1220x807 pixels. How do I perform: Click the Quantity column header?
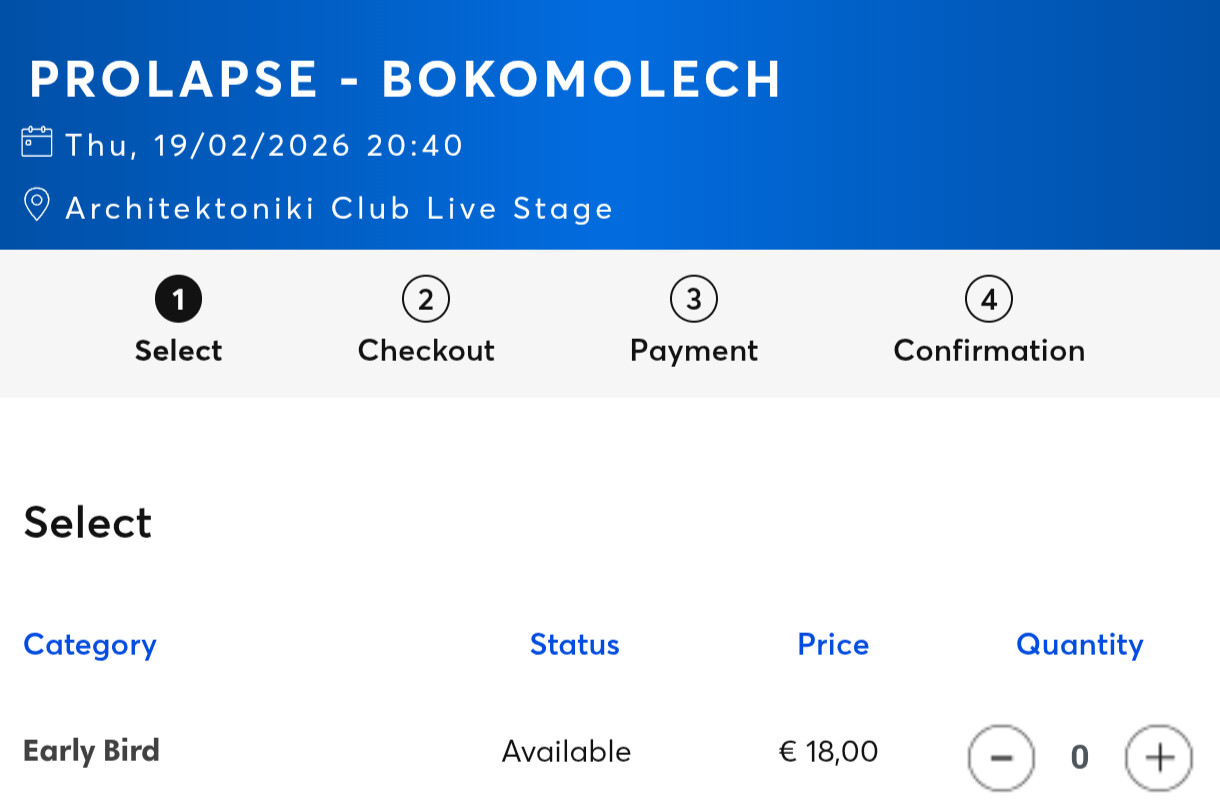click(x=1080, y=645)
